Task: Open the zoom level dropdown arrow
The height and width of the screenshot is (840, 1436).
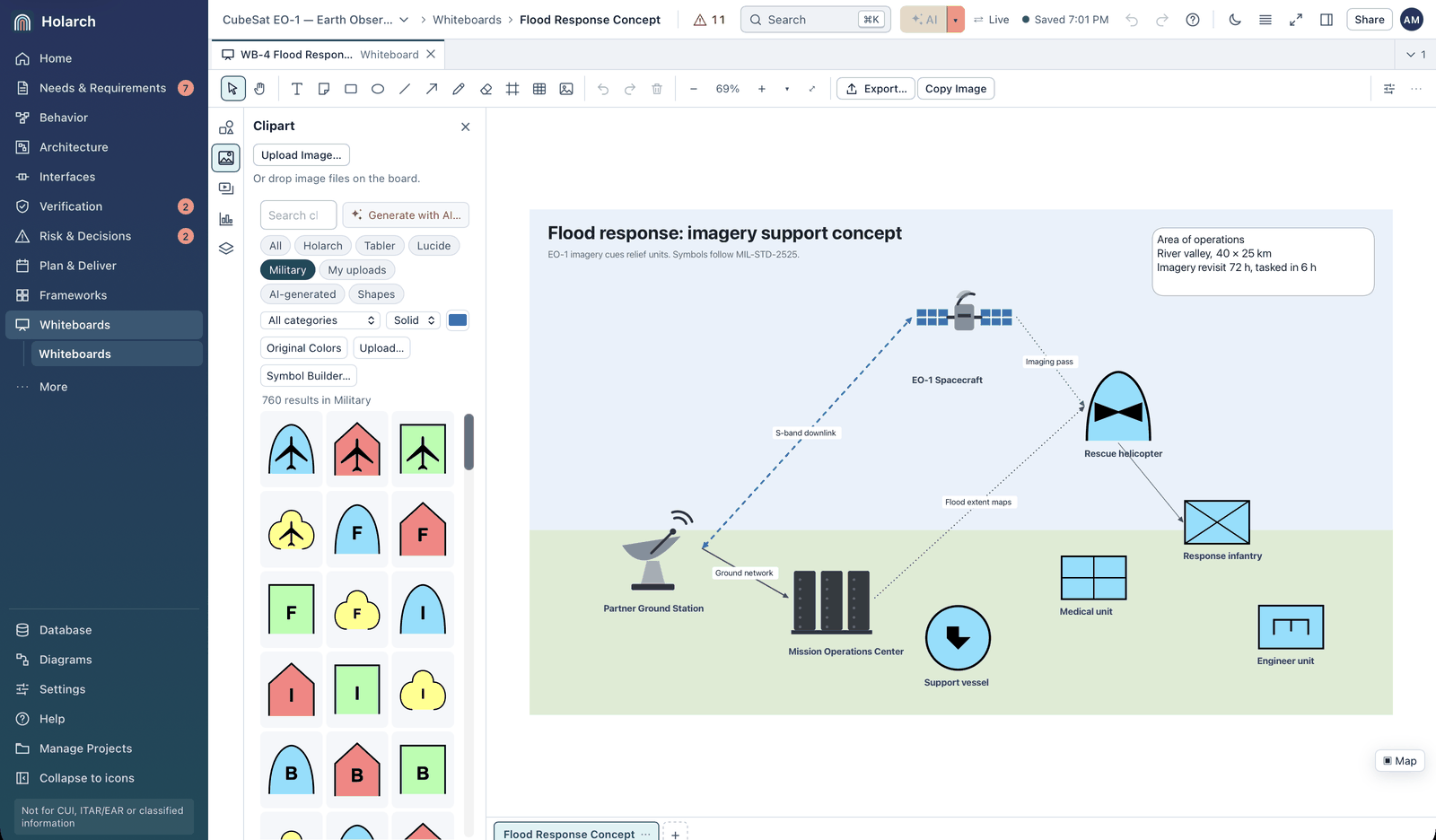Action: (x=787, y=89)
